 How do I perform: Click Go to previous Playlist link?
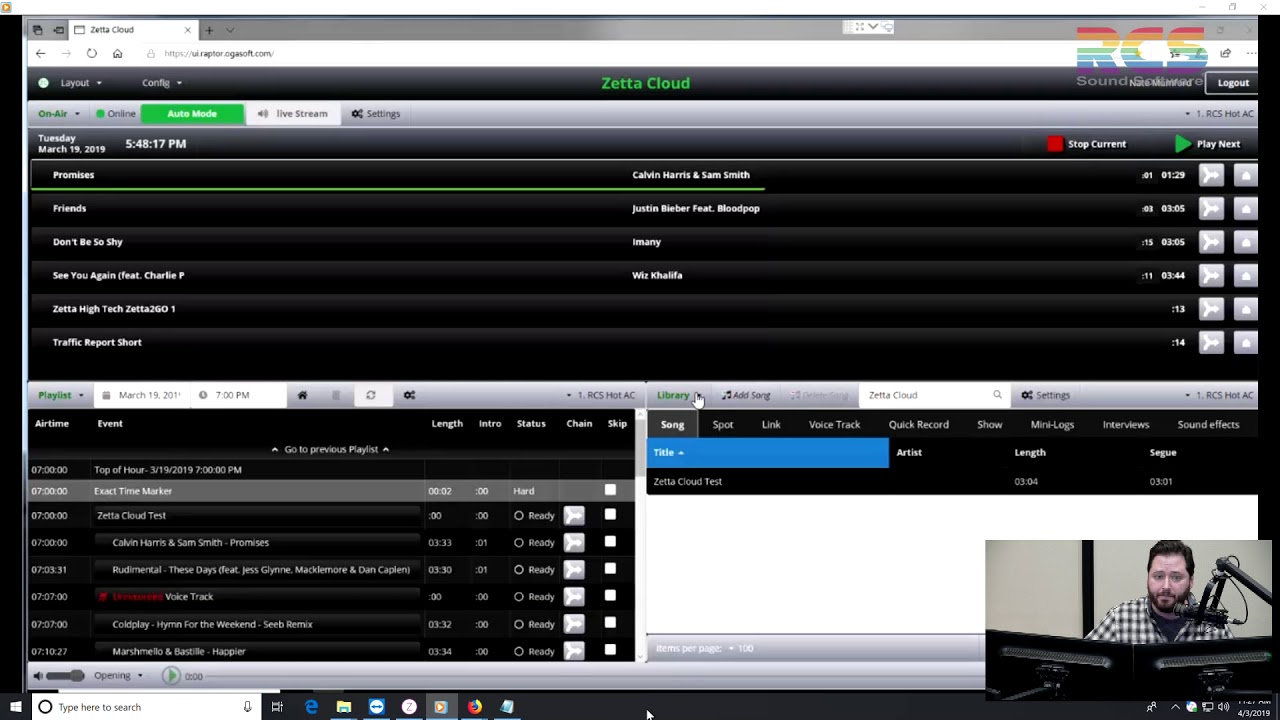pyautogui.click(x=330, y=450)
